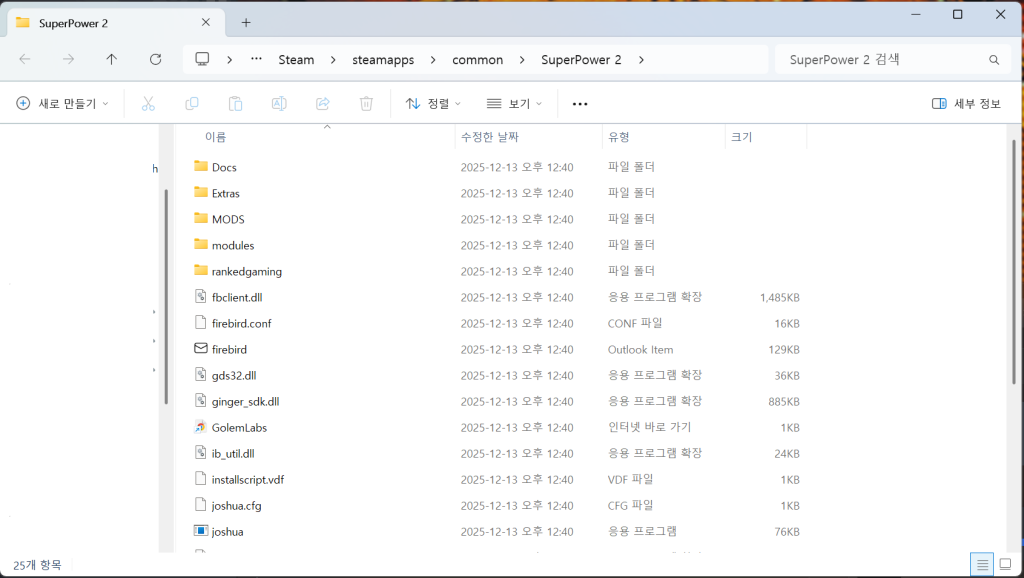The image size is (1024, 578).
Task: Open the three-dots more options menu
Action: pos(580,104)
